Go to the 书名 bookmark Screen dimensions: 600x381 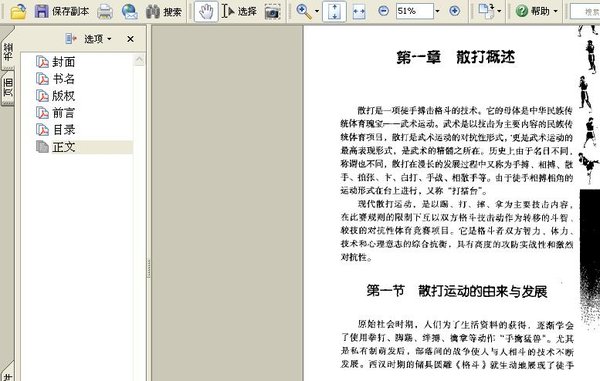pos(64,79)
